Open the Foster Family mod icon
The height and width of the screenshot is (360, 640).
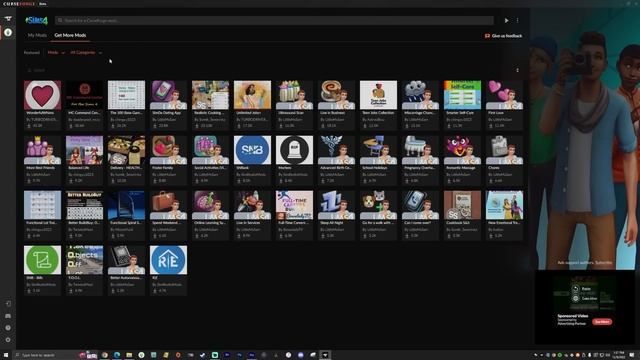169,150
